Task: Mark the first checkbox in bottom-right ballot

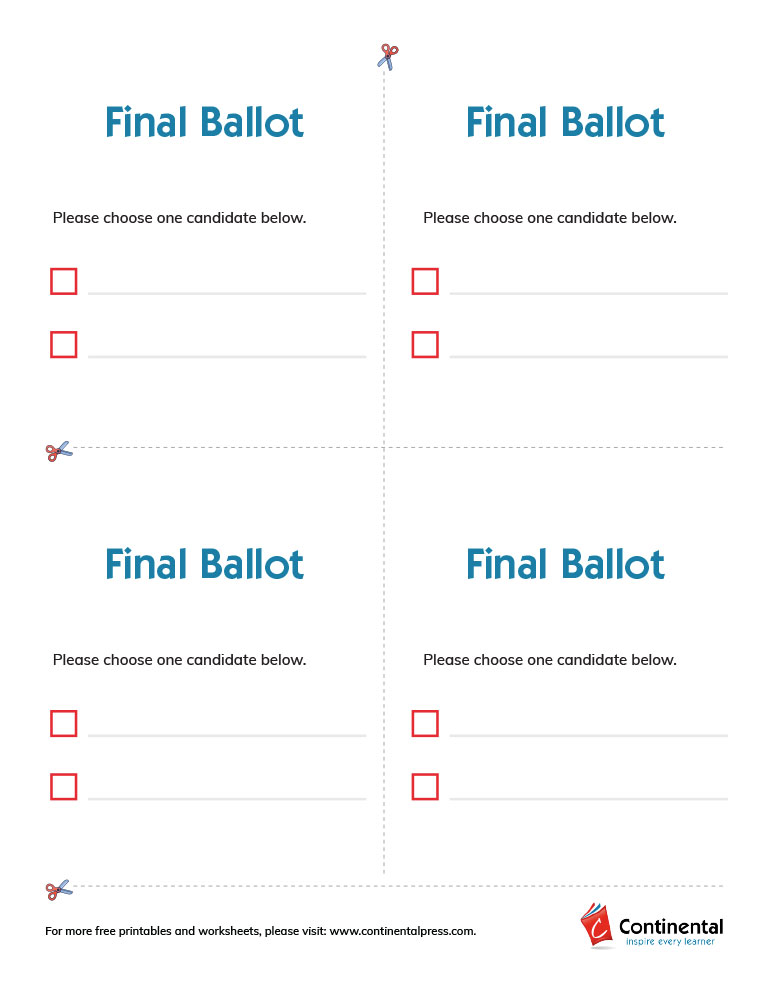Action: click(425, 724)
